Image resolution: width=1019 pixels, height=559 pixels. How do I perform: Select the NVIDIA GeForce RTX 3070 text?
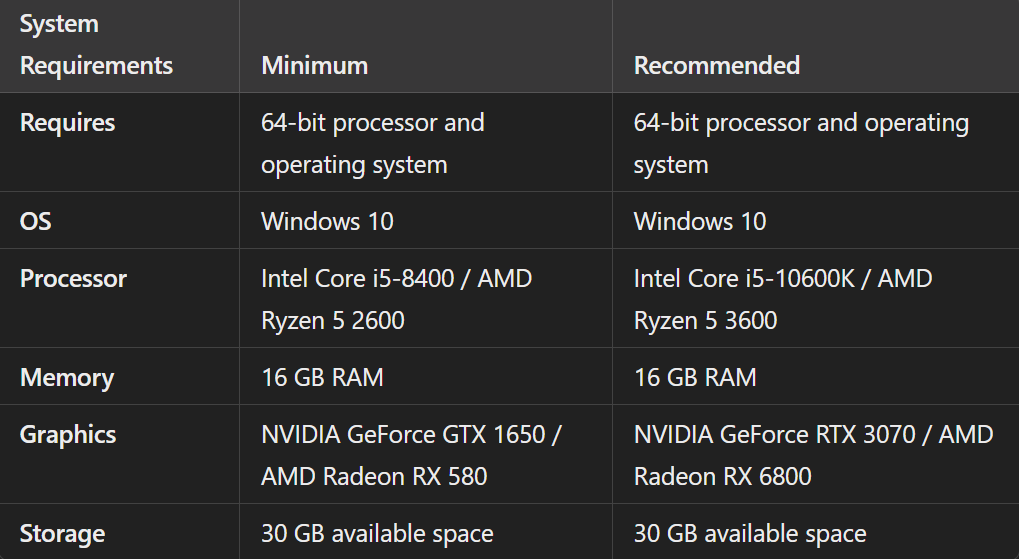776,434
